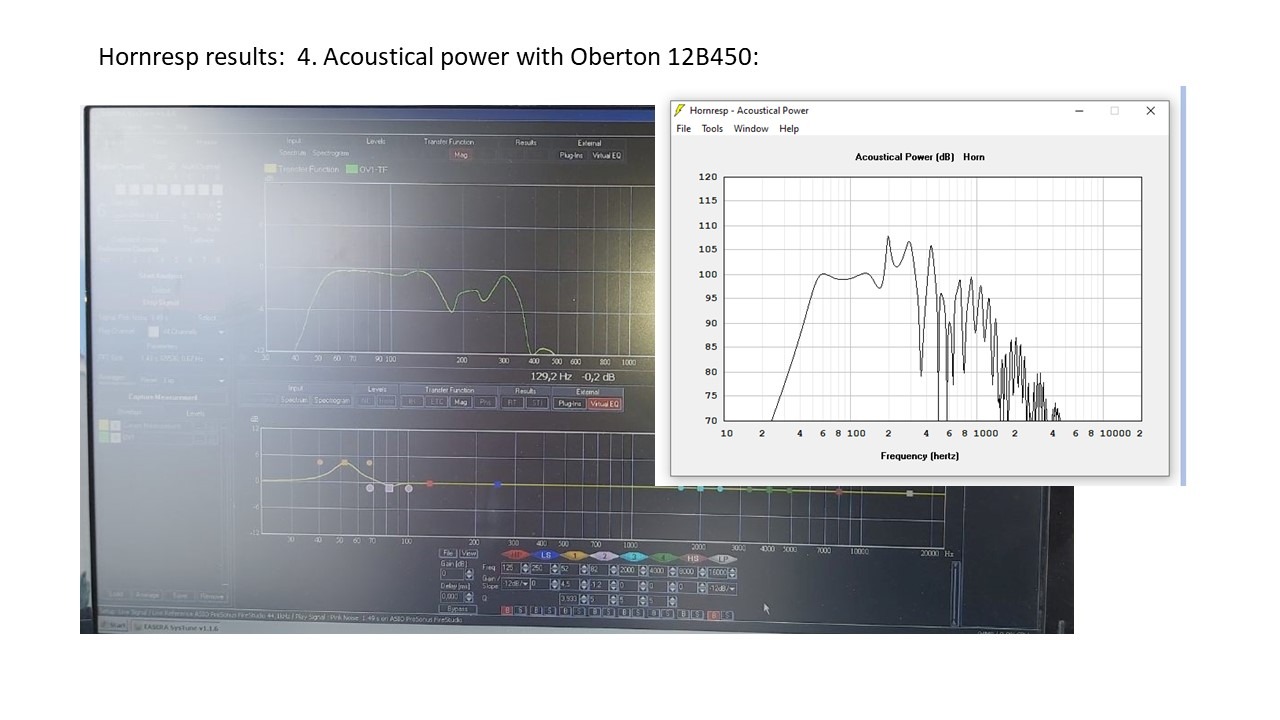Click the green OV1-TF legend swatch
1280x720 pixels.
352,169
